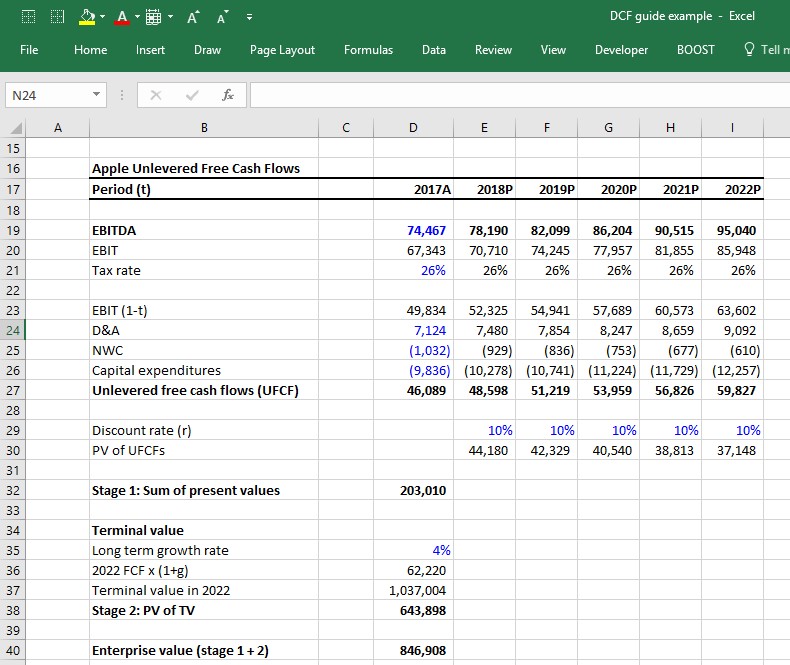
Task: Decrease the font size
Action: 222,18
